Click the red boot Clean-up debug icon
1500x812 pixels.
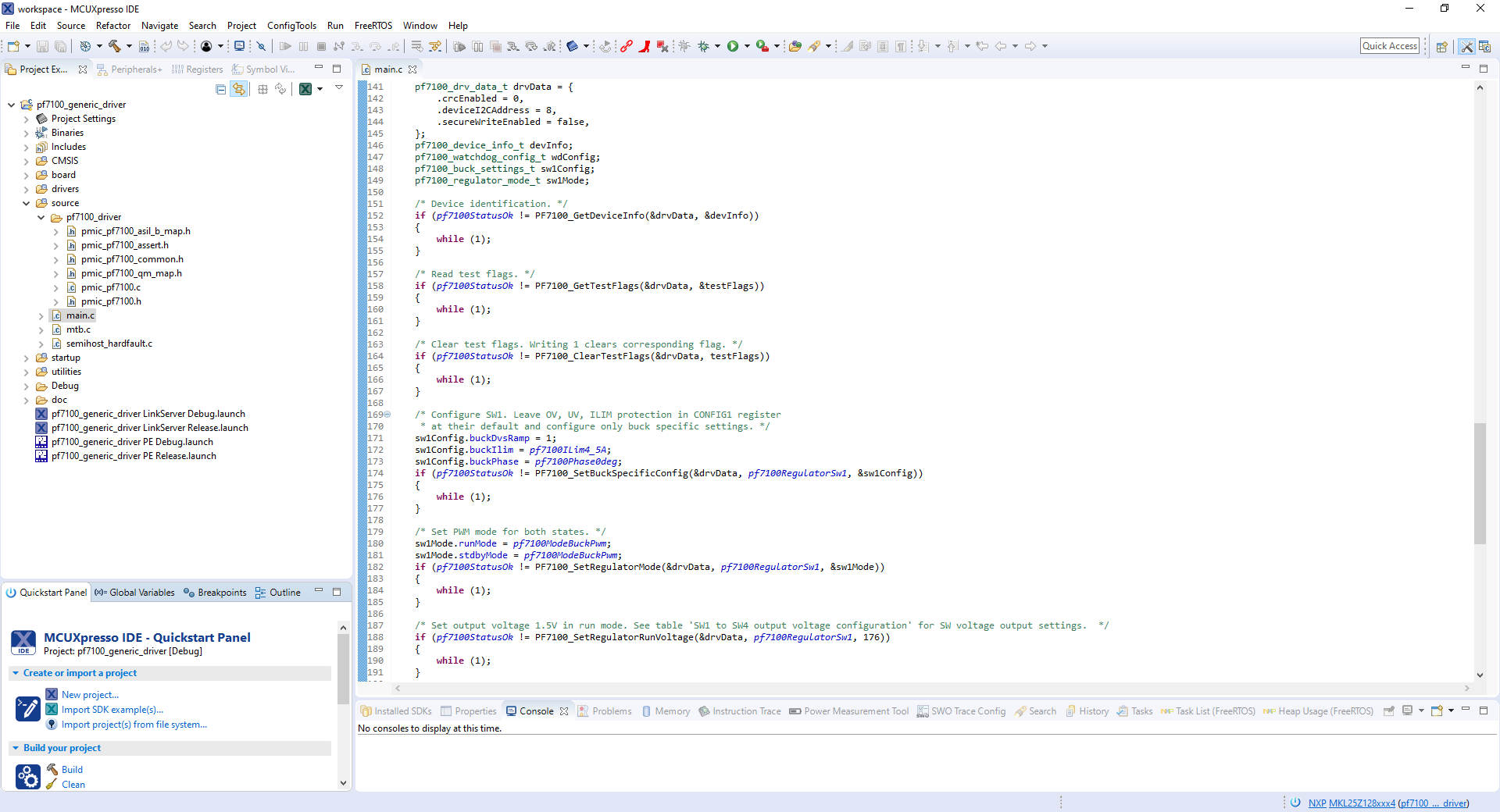(644, 46)
